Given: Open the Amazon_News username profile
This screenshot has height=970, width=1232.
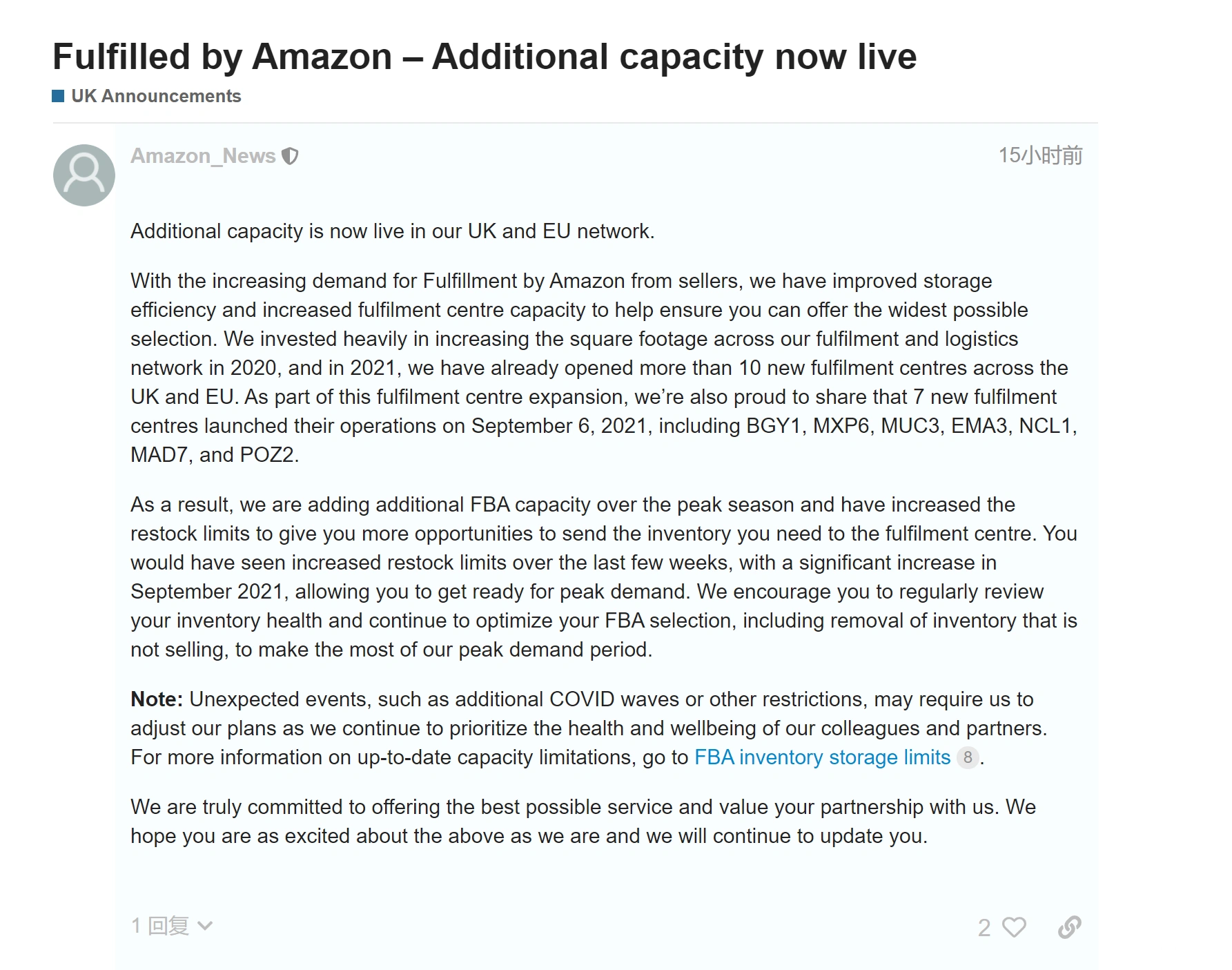Looking at the screenshot, I should [x=203, y=156].
